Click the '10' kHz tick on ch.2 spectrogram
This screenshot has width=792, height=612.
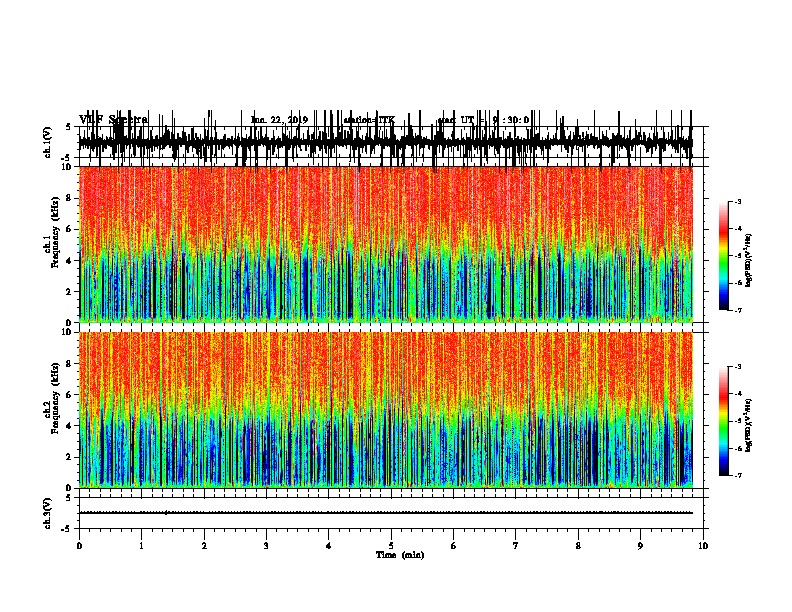pyautogui.click(x=67, y=332)
